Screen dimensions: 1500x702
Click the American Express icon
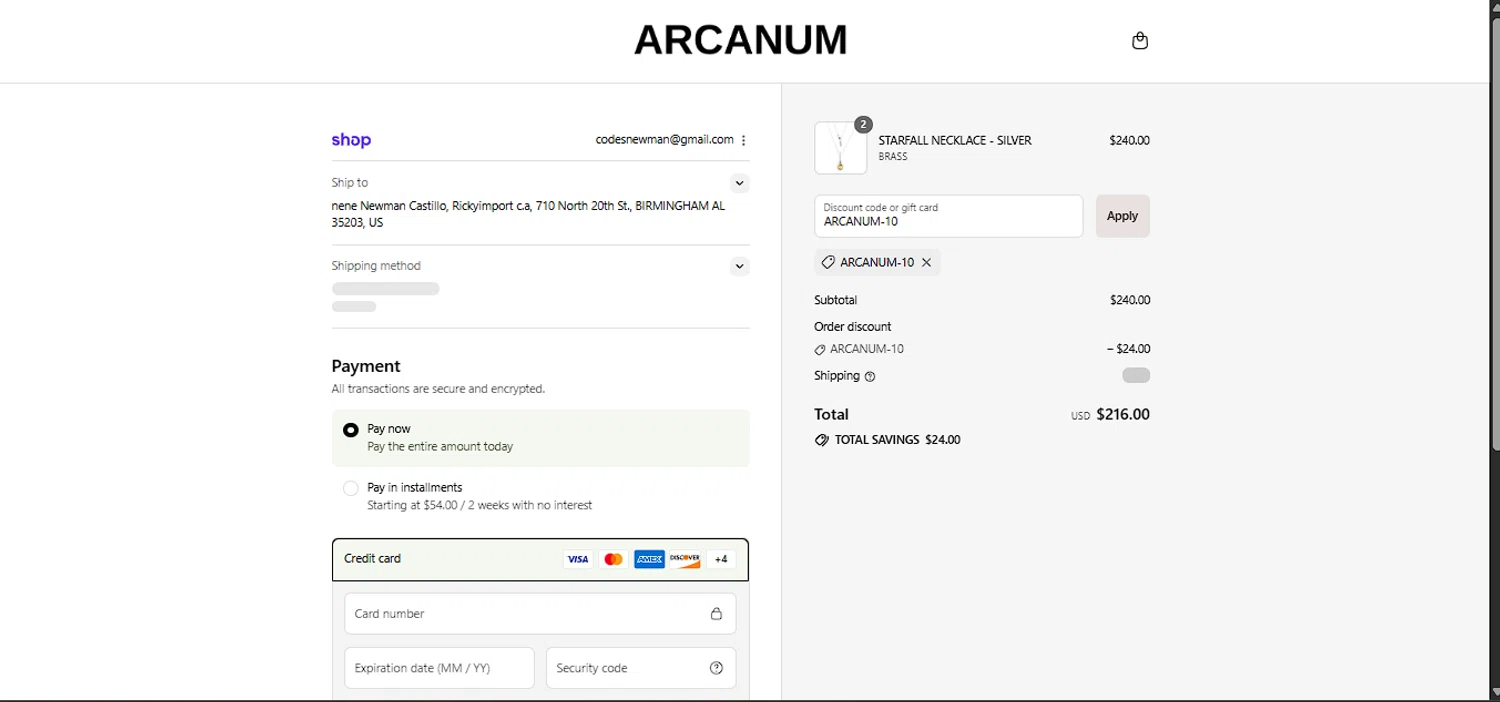tap(650, 559)
